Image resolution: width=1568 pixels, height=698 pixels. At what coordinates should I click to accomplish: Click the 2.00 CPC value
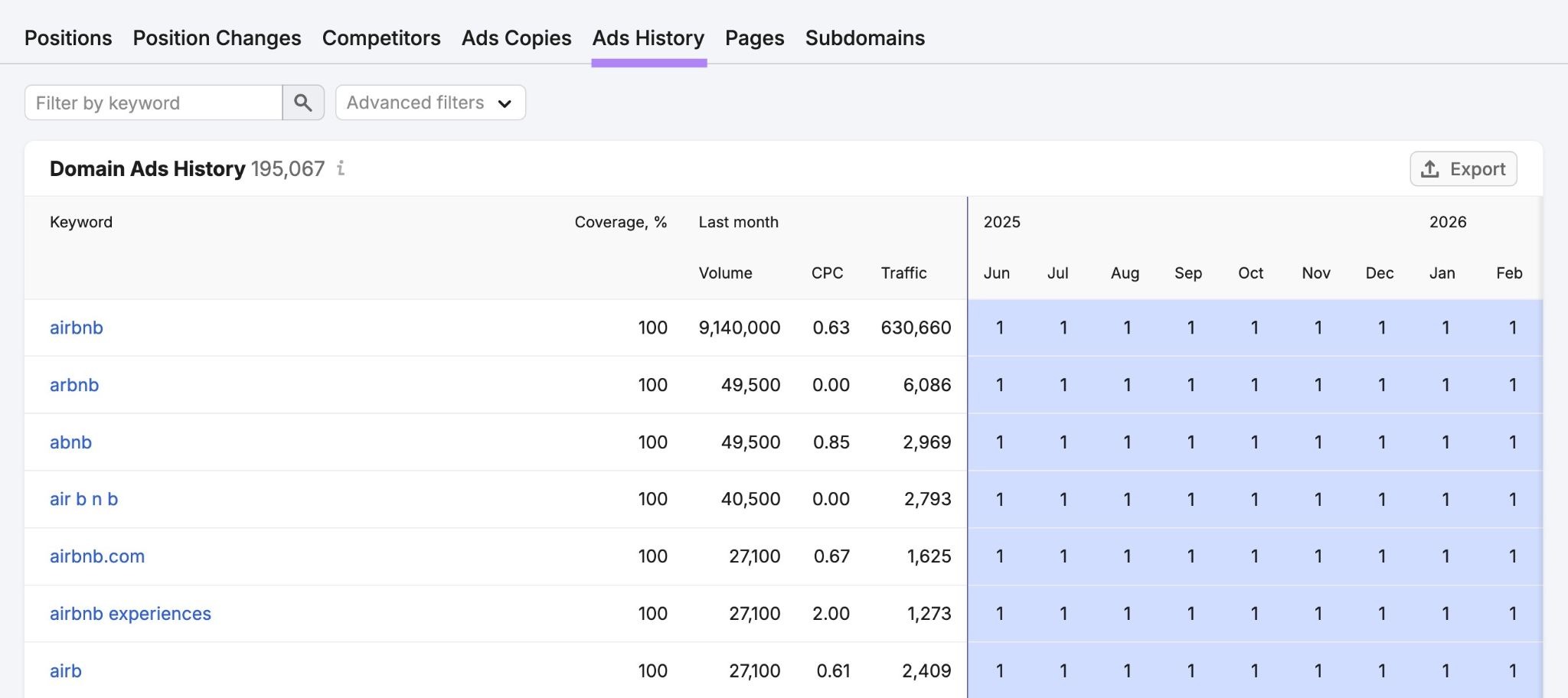pyautogui.click(x=831, y=614)
